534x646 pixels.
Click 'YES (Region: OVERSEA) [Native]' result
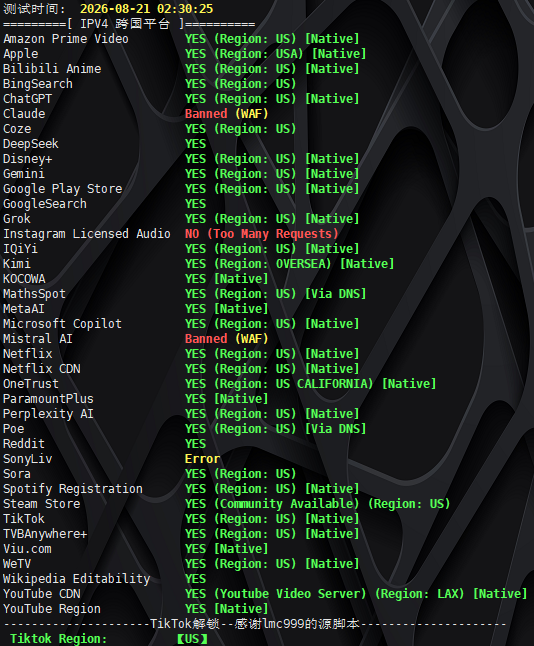289,264
